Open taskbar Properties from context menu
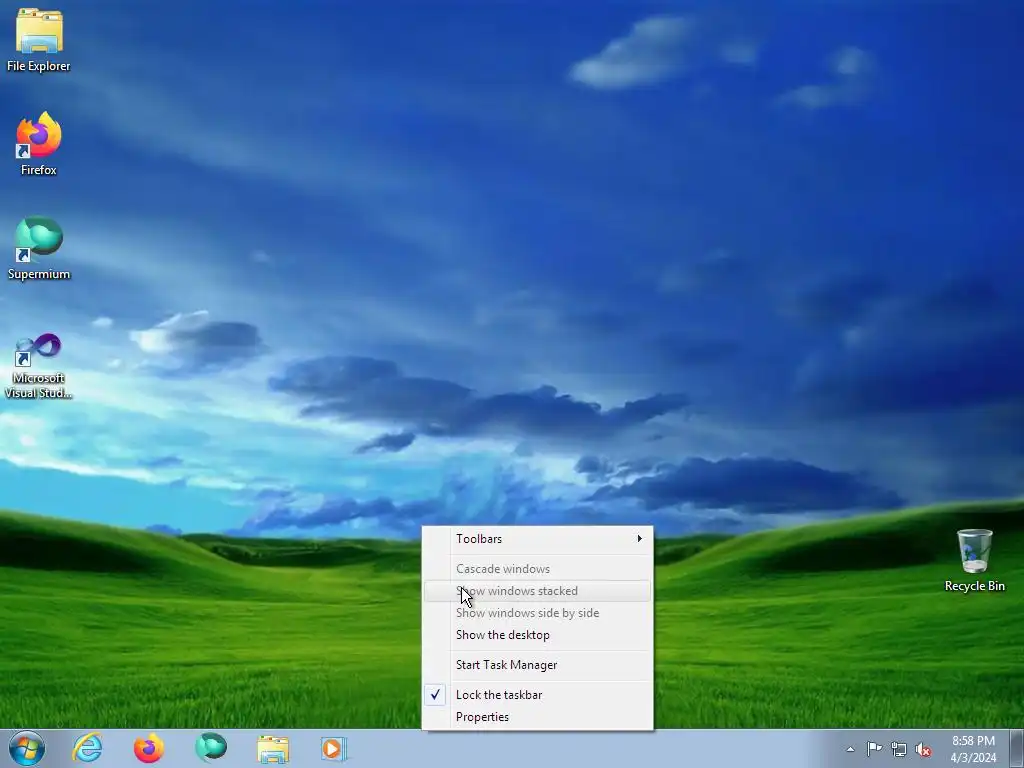This screenshot has height=768, width=1024. click(x=537, y=717)
